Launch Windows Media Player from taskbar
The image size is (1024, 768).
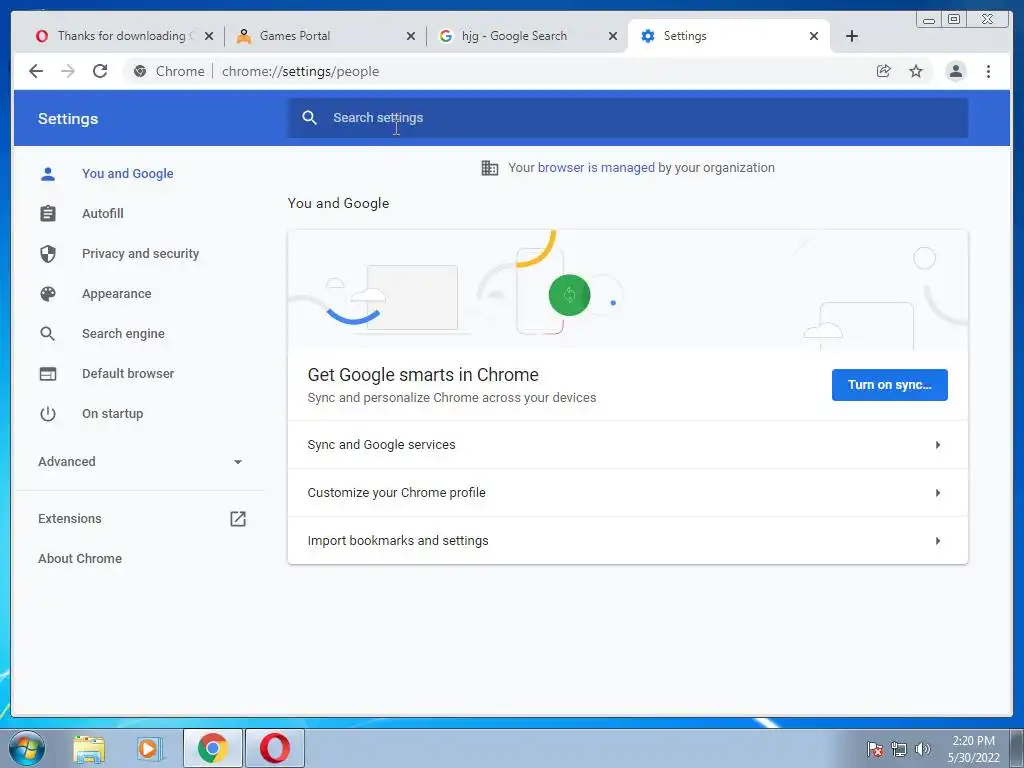click(150, 748)
